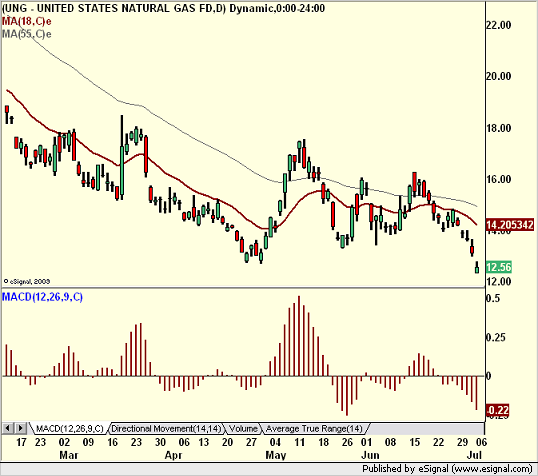
Task: Click the eSignal copyright notice on chart
Action: click(27, 281)
